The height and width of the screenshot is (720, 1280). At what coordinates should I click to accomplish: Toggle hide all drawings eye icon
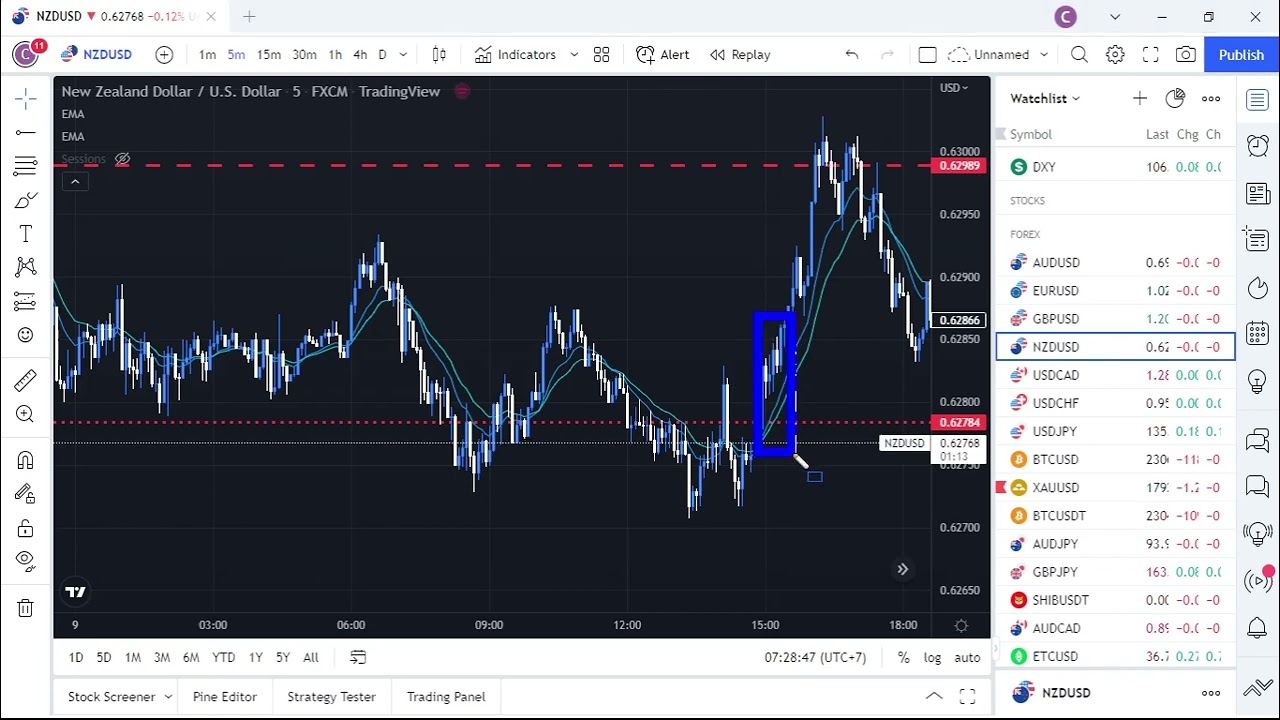coord(26,561)
